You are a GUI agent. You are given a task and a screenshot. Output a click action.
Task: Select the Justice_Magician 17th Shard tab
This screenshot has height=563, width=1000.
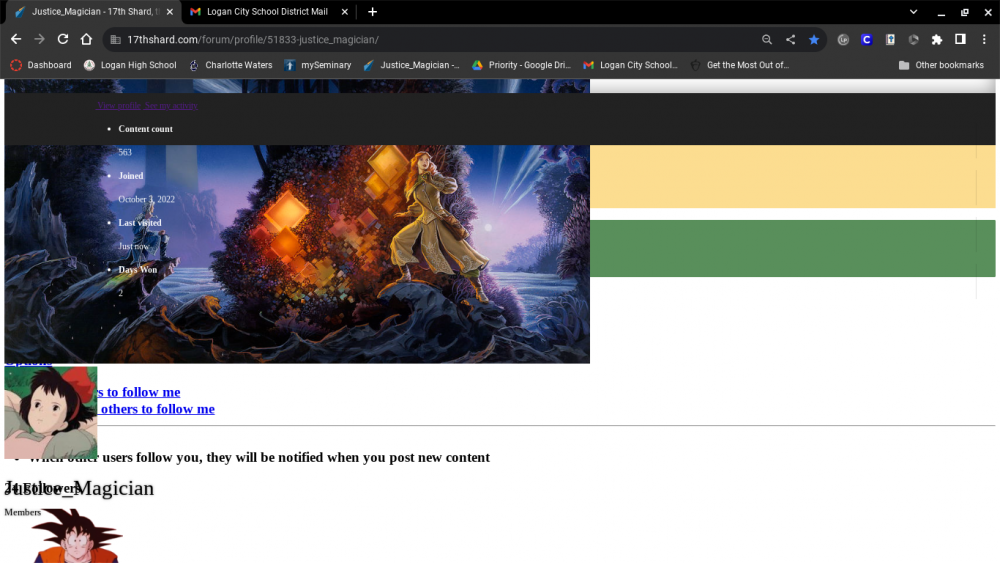(x=92, y=11)
